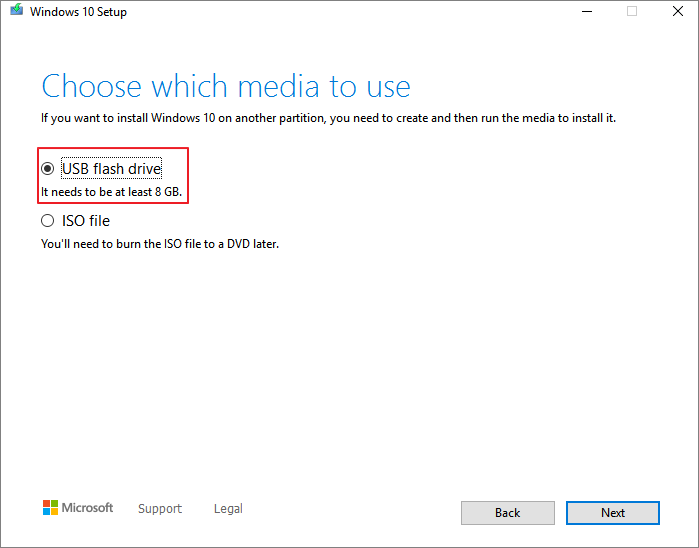699x548 pixels.
Task: Open the Support link
Action: point(160,509)
